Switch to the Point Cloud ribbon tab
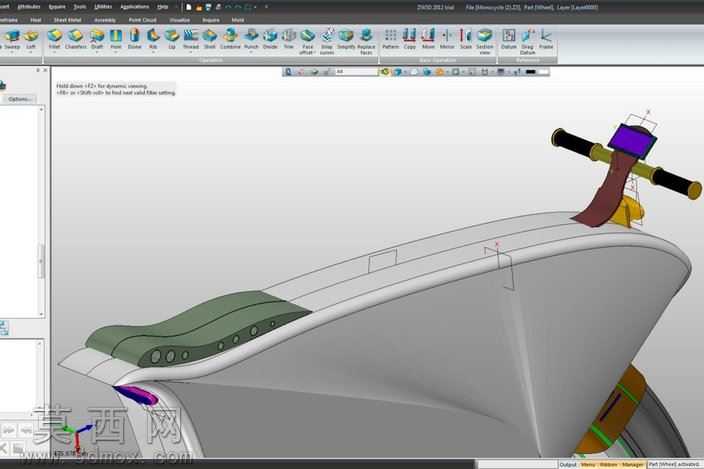The width and height of the screenshot is (704, 469). tap(143, 20)
